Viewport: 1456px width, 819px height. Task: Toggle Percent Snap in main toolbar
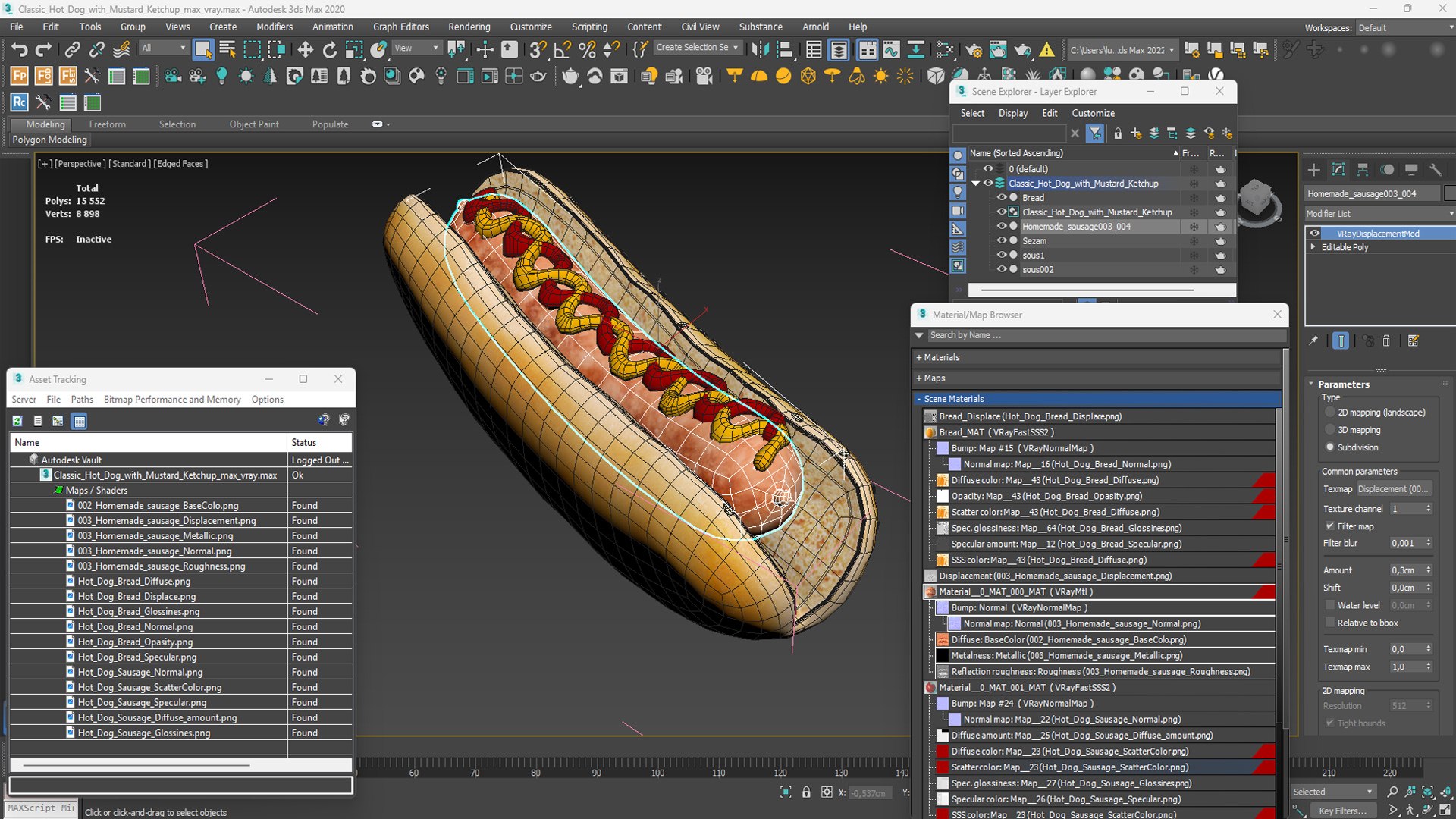pyautogui.click(x=587, y=50)
